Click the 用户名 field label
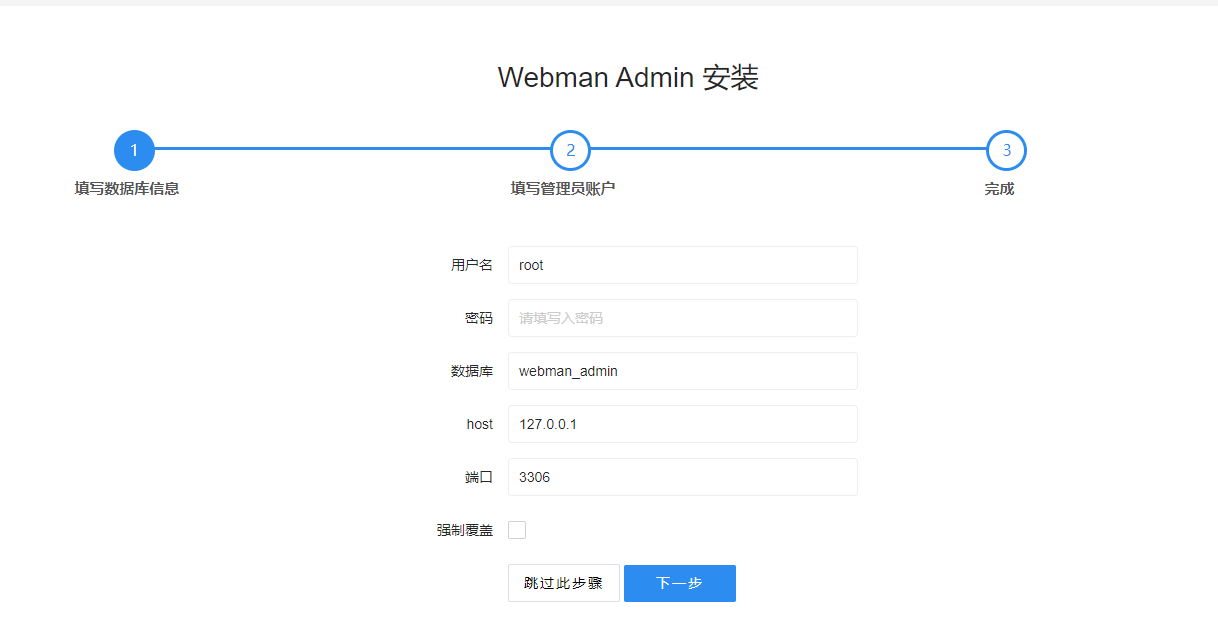Viewport: 1218px width, 639px height. point(472,265)
